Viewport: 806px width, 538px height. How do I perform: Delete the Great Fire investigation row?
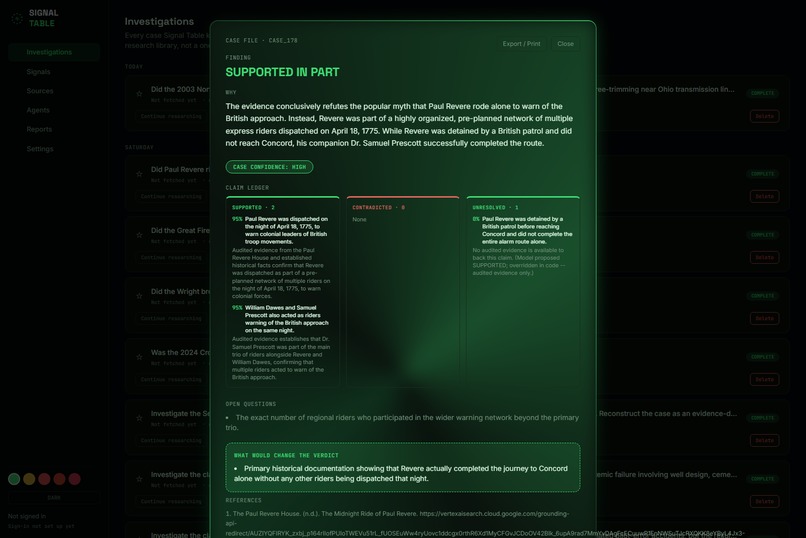tap(764, 257)
